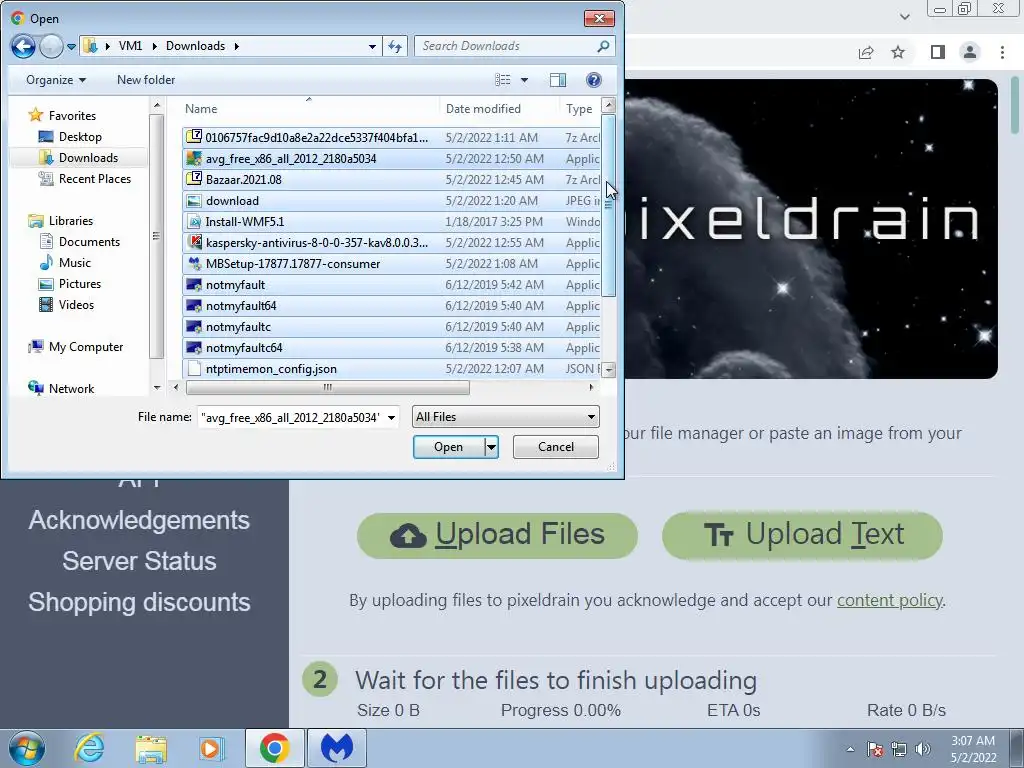
Task: Sort files by Date modified column
Action: 483,109
